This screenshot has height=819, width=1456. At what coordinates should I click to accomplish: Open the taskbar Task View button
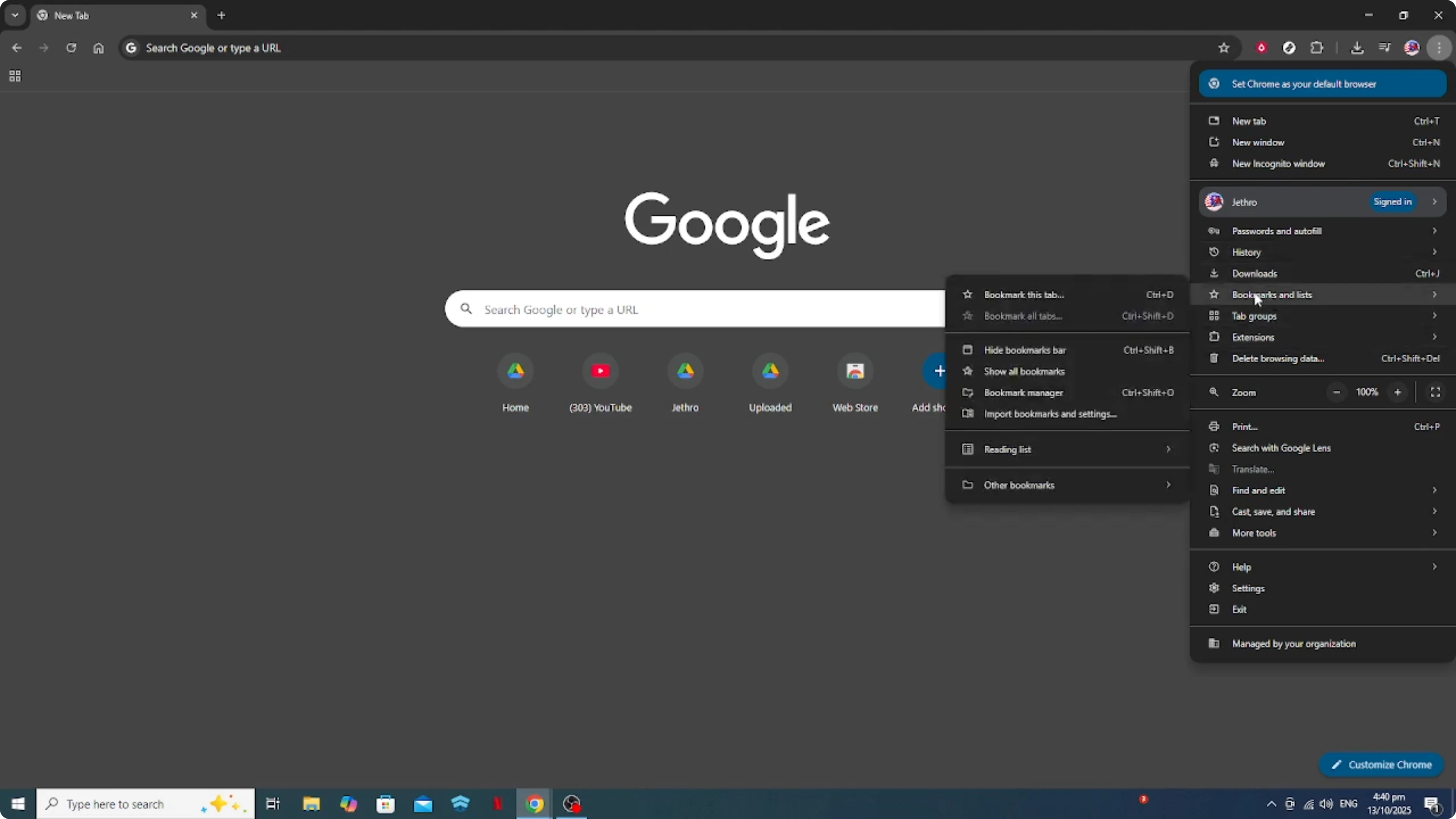point(273,804)
